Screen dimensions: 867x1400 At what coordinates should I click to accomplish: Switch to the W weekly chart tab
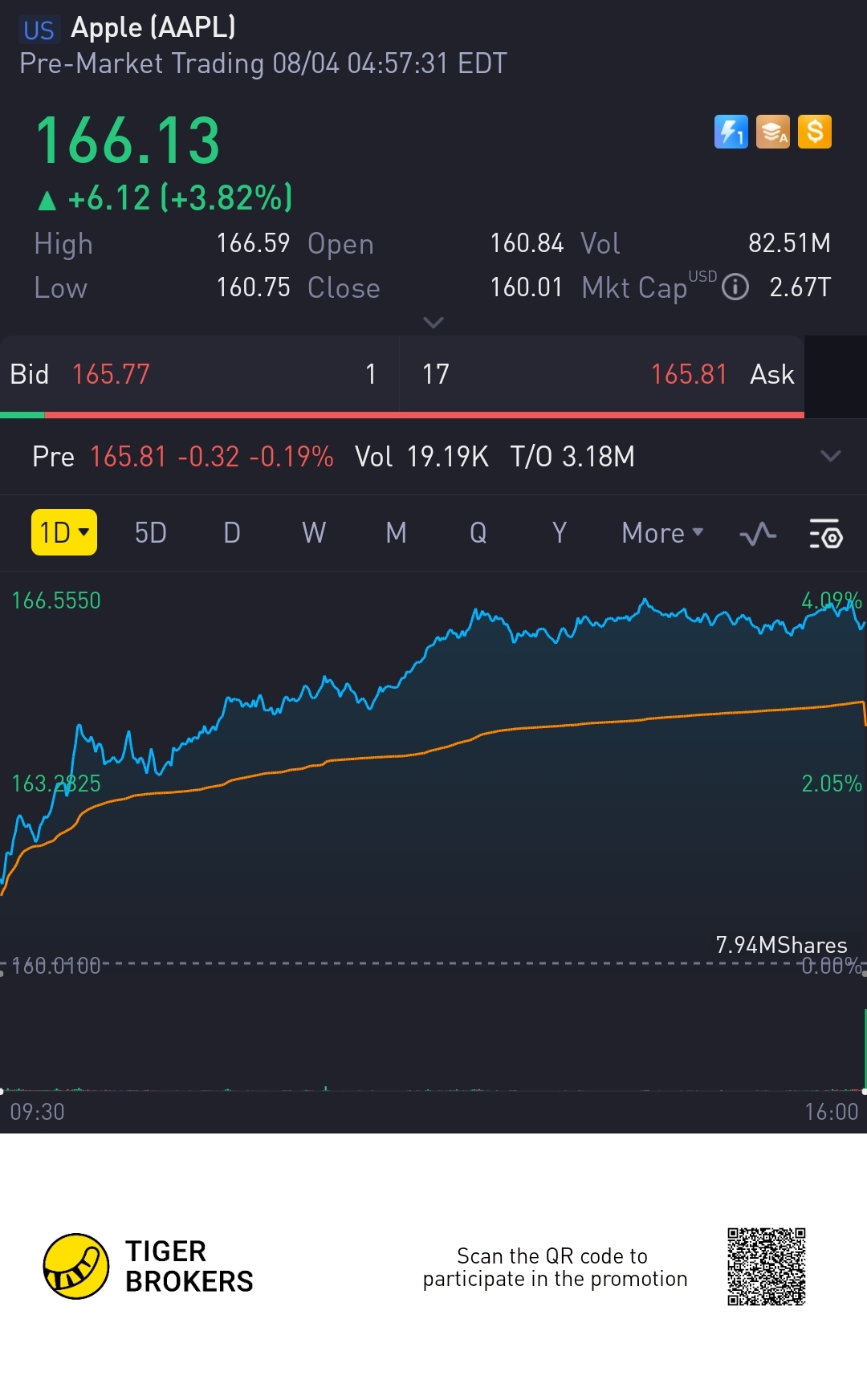click(x=314, y=533)
